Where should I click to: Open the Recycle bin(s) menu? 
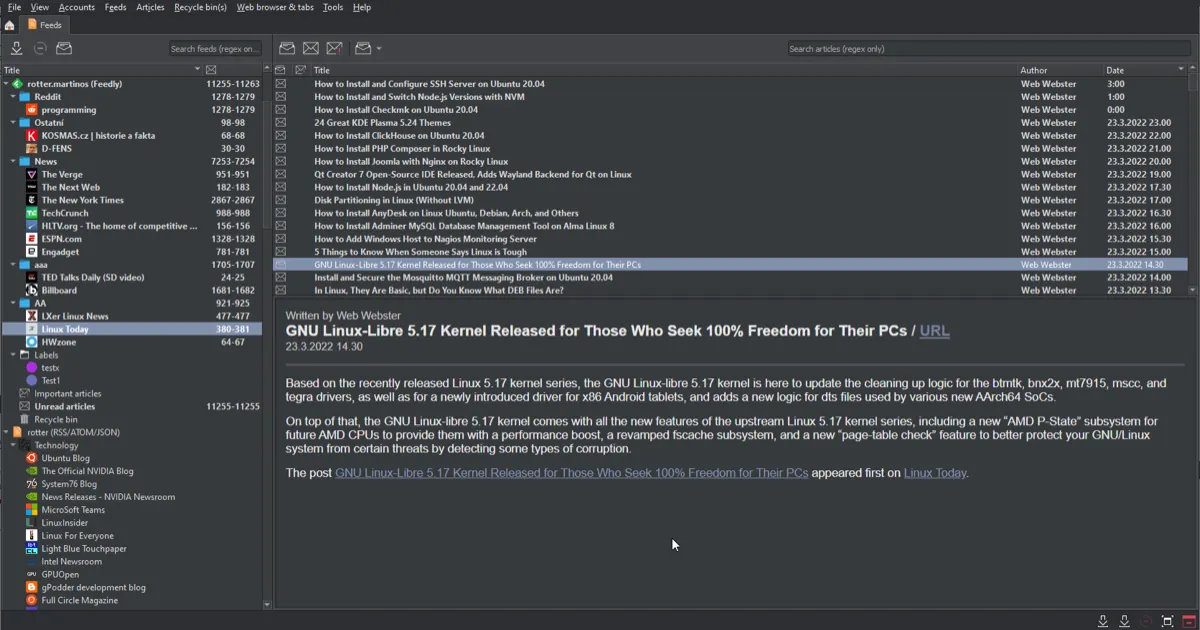click(x=201, y=7)
